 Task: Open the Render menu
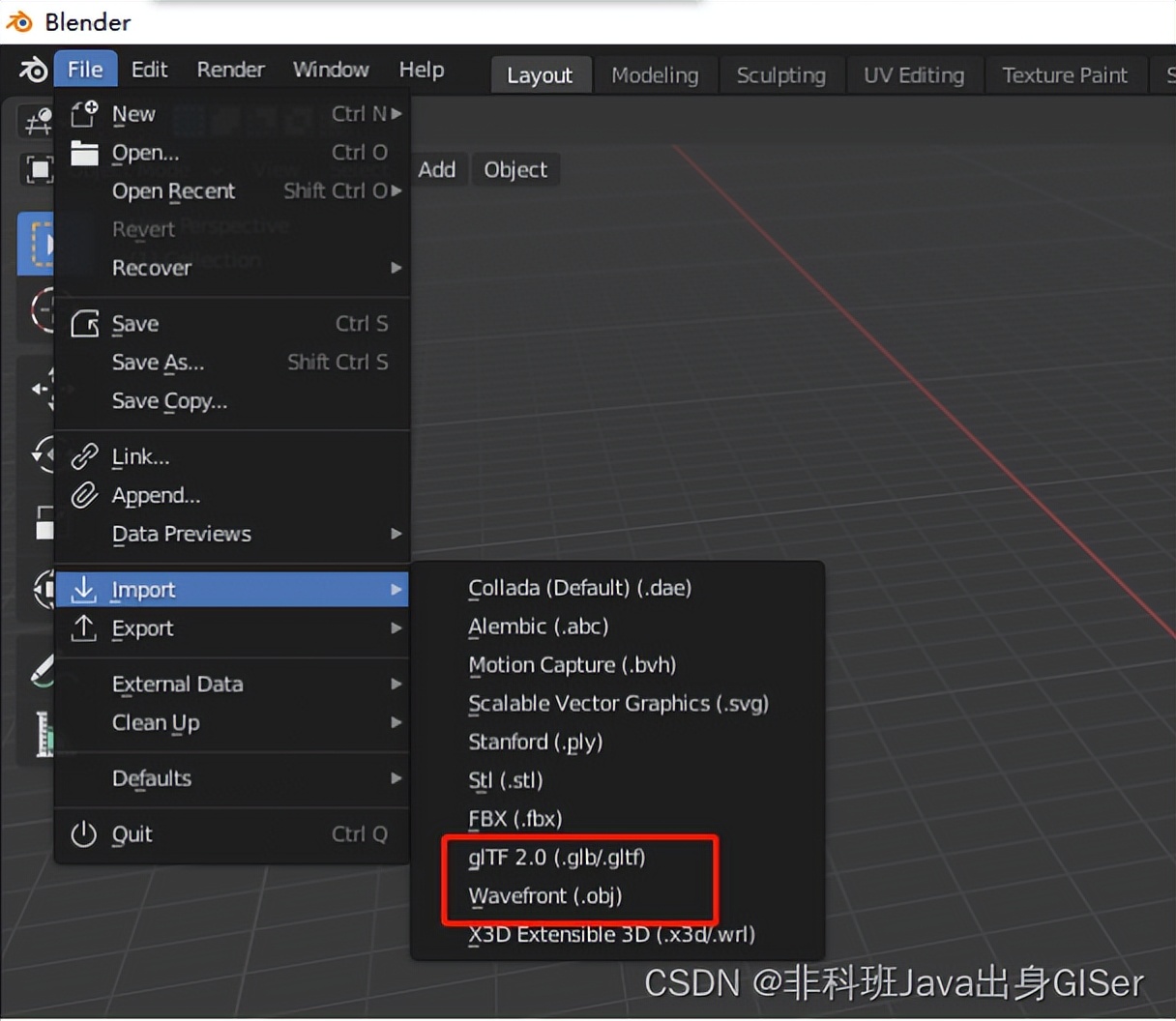[x=230, y=70]
